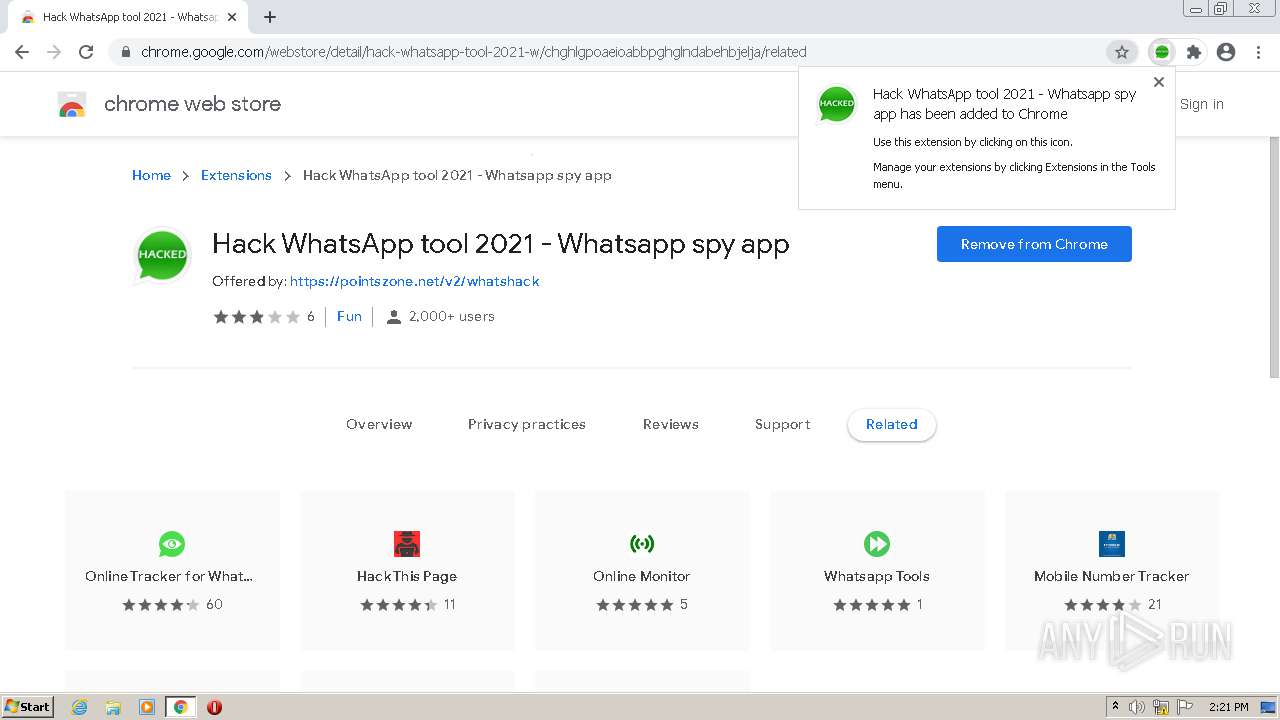Open a new browser tab with plus
Image resolution: width=1280 pixels, height=720 pixels.
click(x=270, y=17)
